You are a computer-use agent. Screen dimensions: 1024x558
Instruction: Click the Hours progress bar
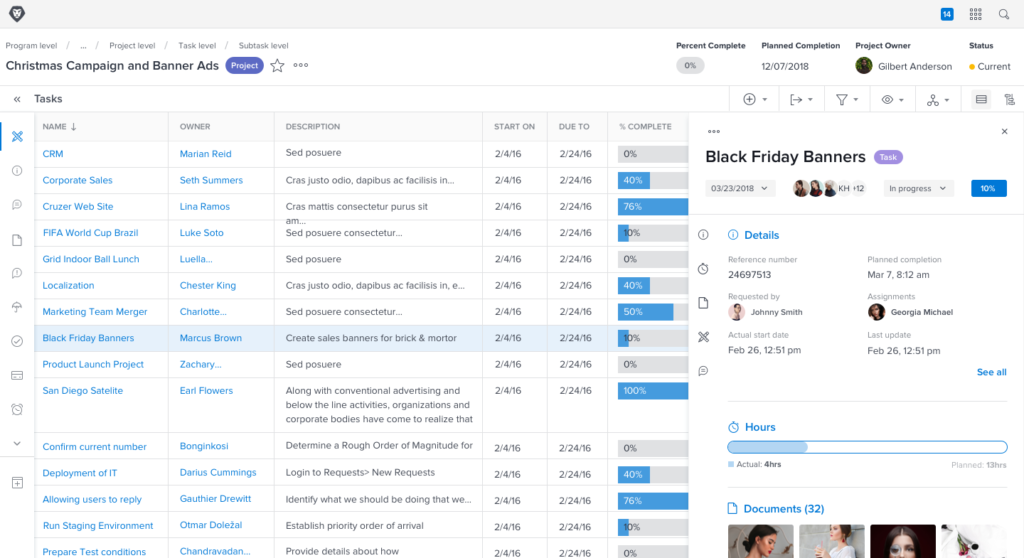pyautogui.click(x=867, y=447)
